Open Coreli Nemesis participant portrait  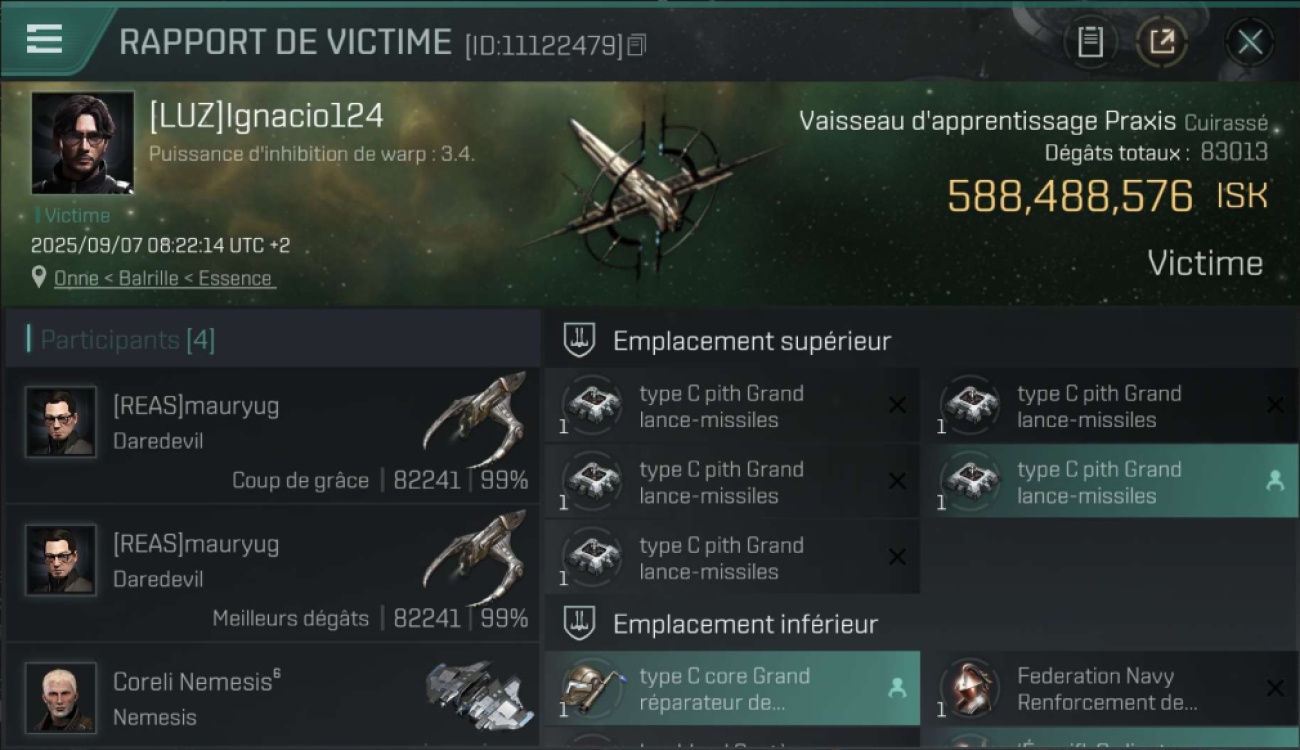[61, 697]
